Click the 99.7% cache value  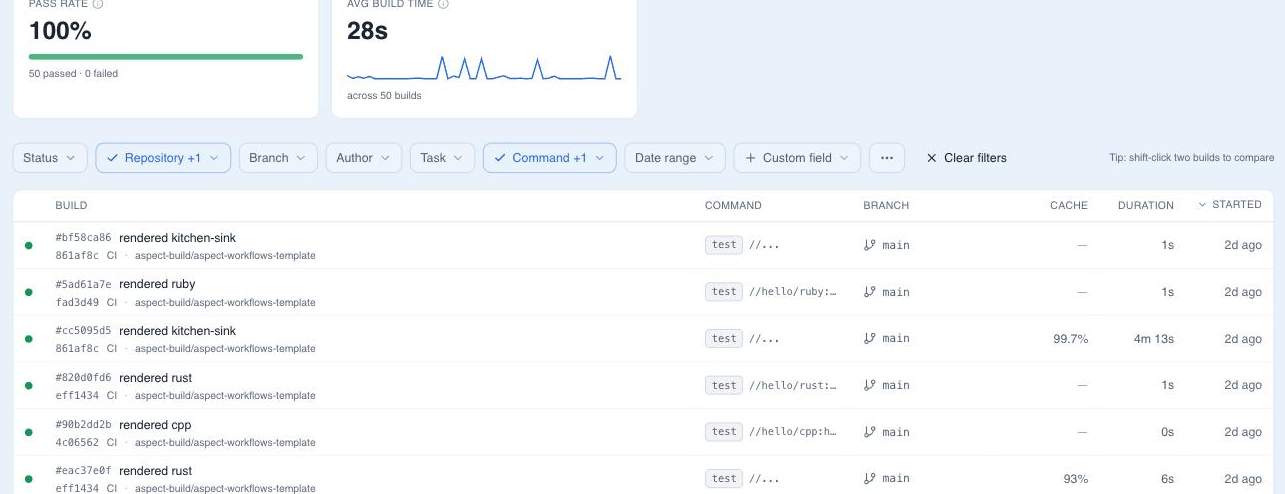(x=1070, y=339)
